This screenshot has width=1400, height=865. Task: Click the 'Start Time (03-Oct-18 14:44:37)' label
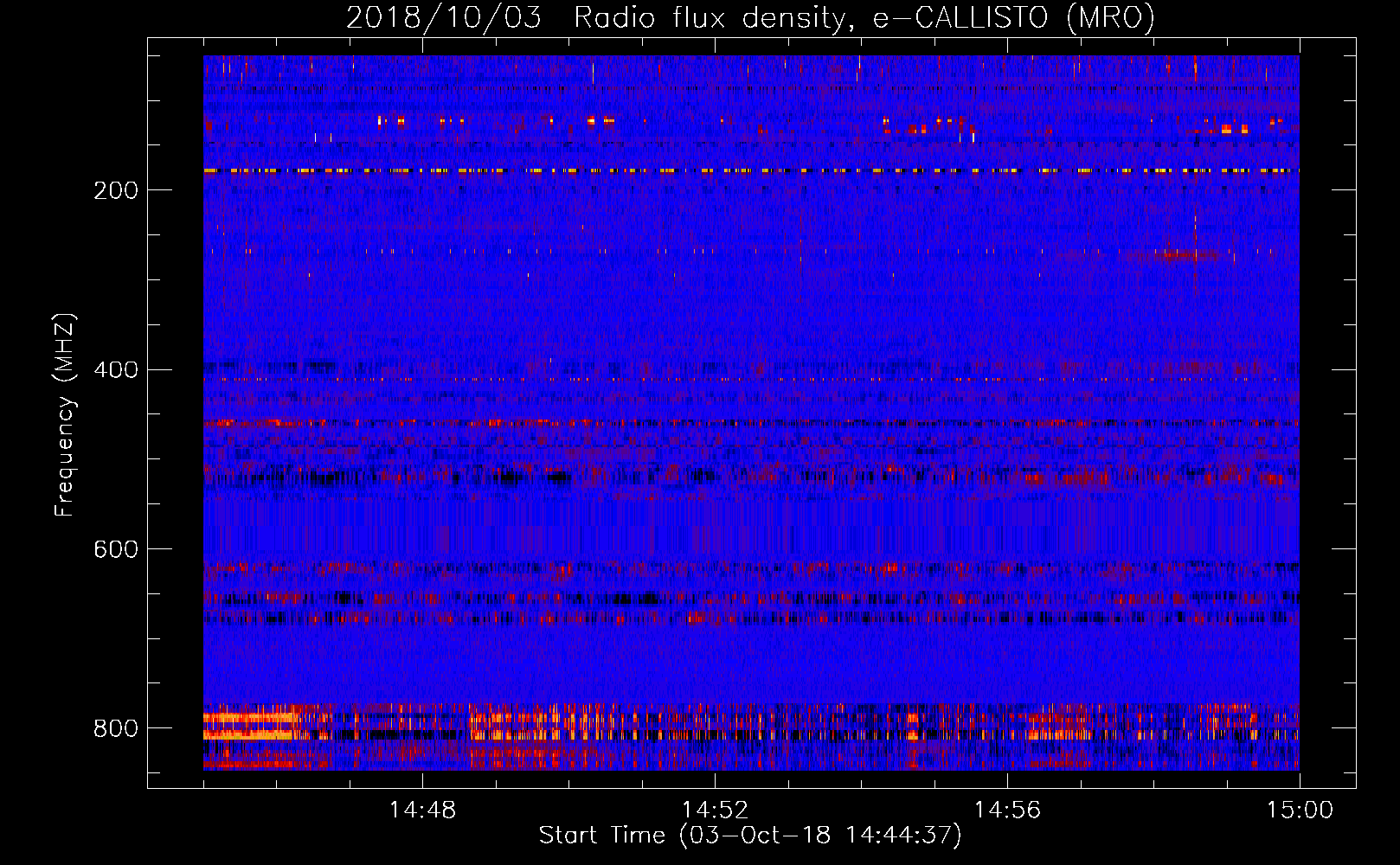click(x=750, y=836)
